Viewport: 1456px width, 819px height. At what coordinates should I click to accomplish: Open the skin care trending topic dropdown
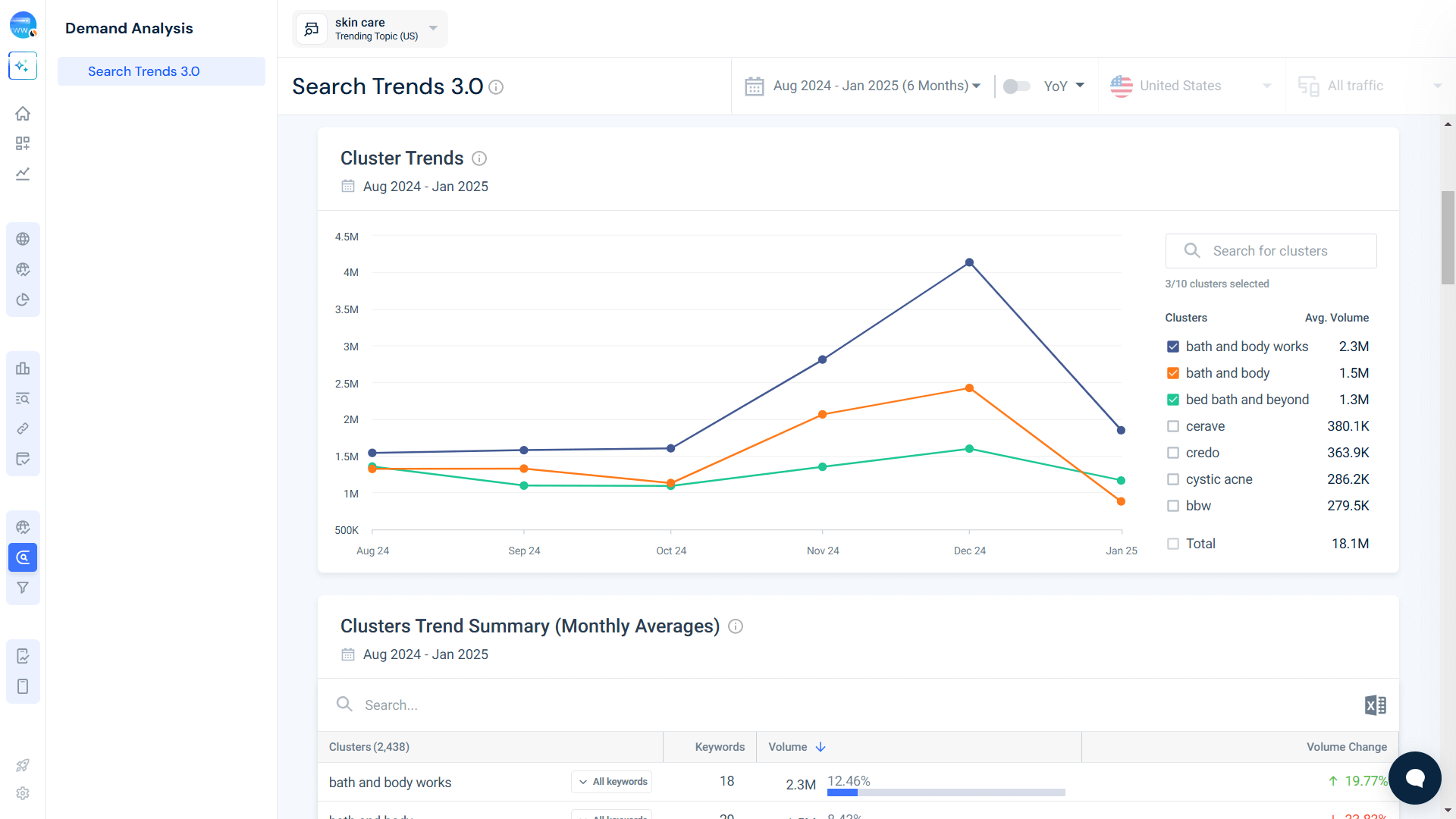click(x=432, y=28)
